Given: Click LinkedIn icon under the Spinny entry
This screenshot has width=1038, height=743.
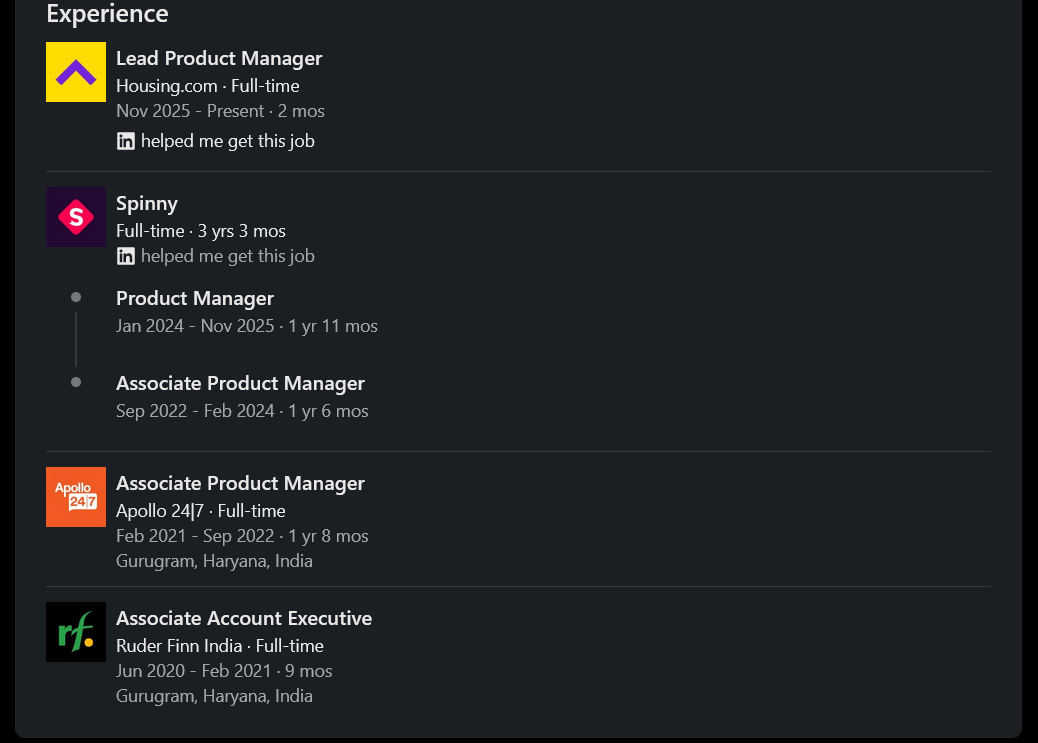Looking at the screenshot, I should tap(126, 256).
